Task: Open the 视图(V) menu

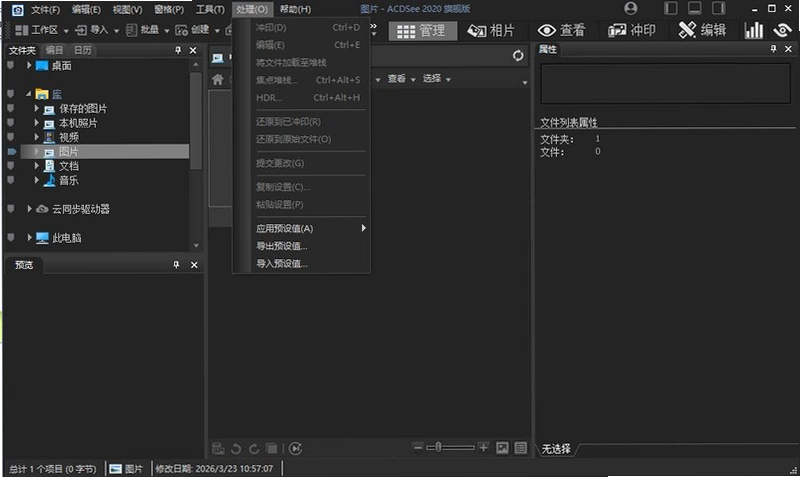Action: [x=127, y=9]
